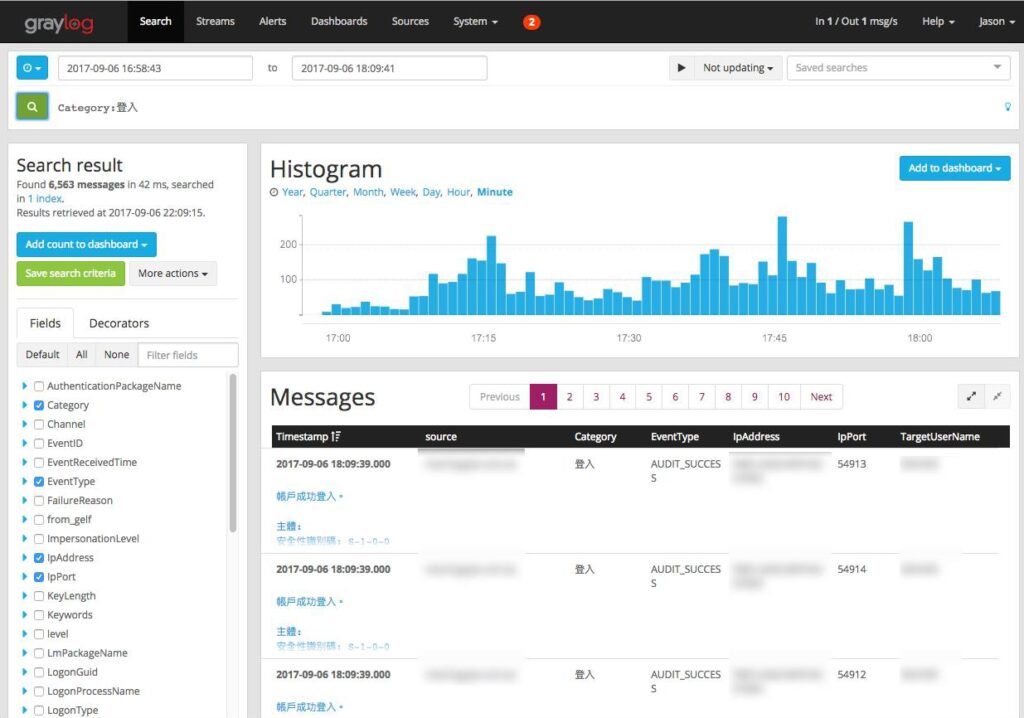
Task: Expand the EventID field details arrow
Action: [x=24, y=443]
